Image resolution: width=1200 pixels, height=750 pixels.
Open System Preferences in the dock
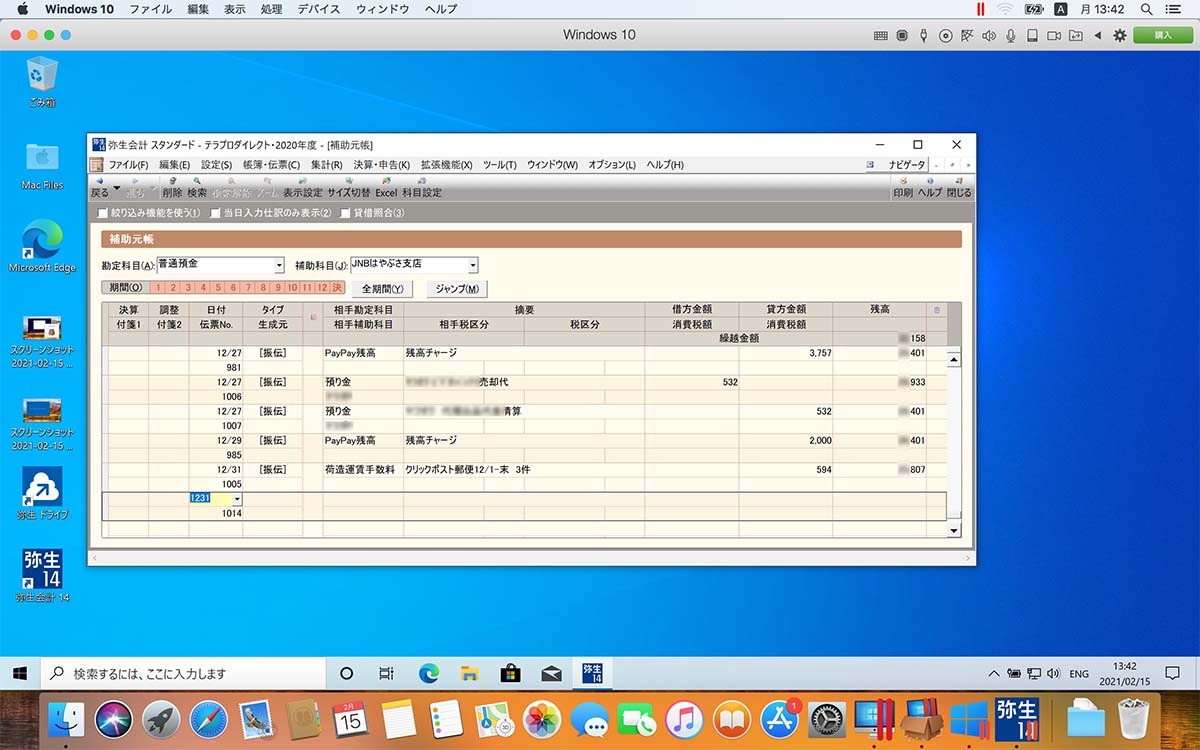pyautogui.click(x=826, y=719)
